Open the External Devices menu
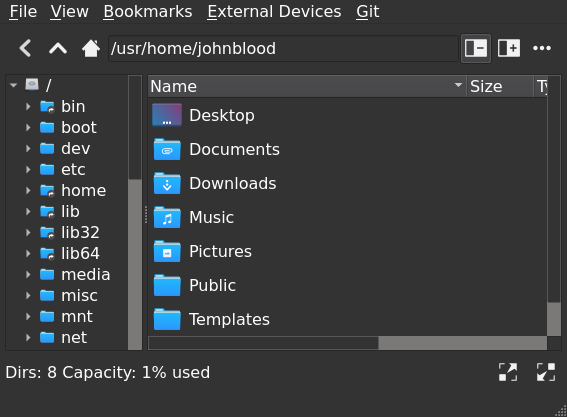This screenshot has height=417, width=567. [274, 12]
